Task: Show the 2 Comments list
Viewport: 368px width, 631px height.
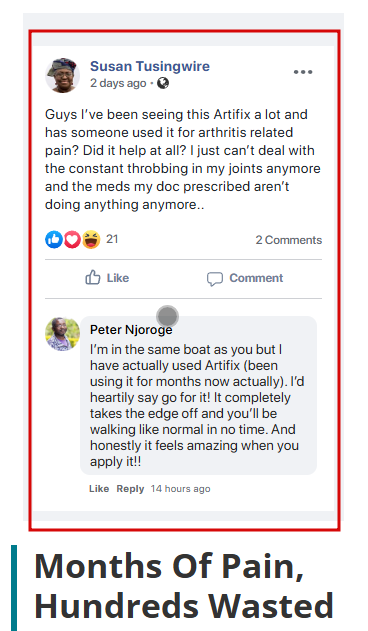Action: pos(289,240)
